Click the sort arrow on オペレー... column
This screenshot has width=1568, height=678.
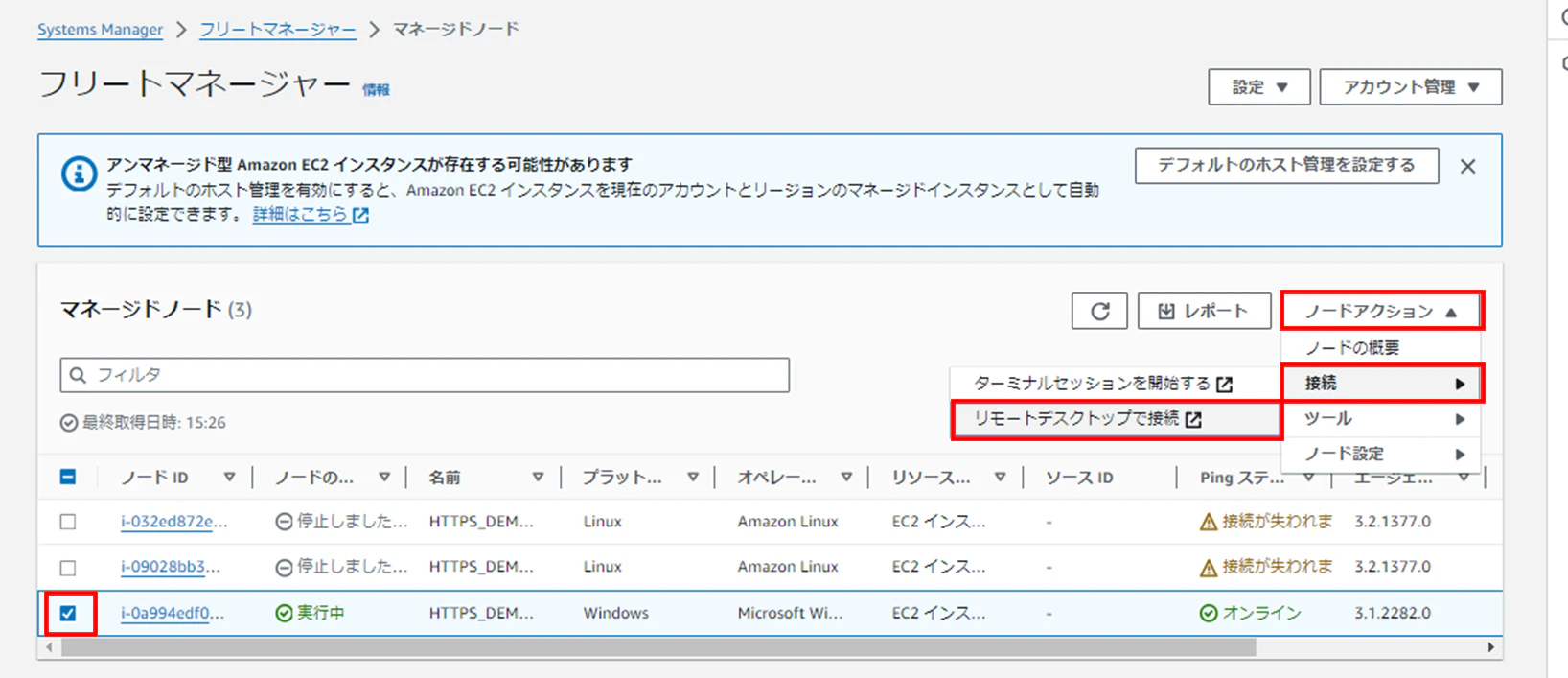point(846,477)
